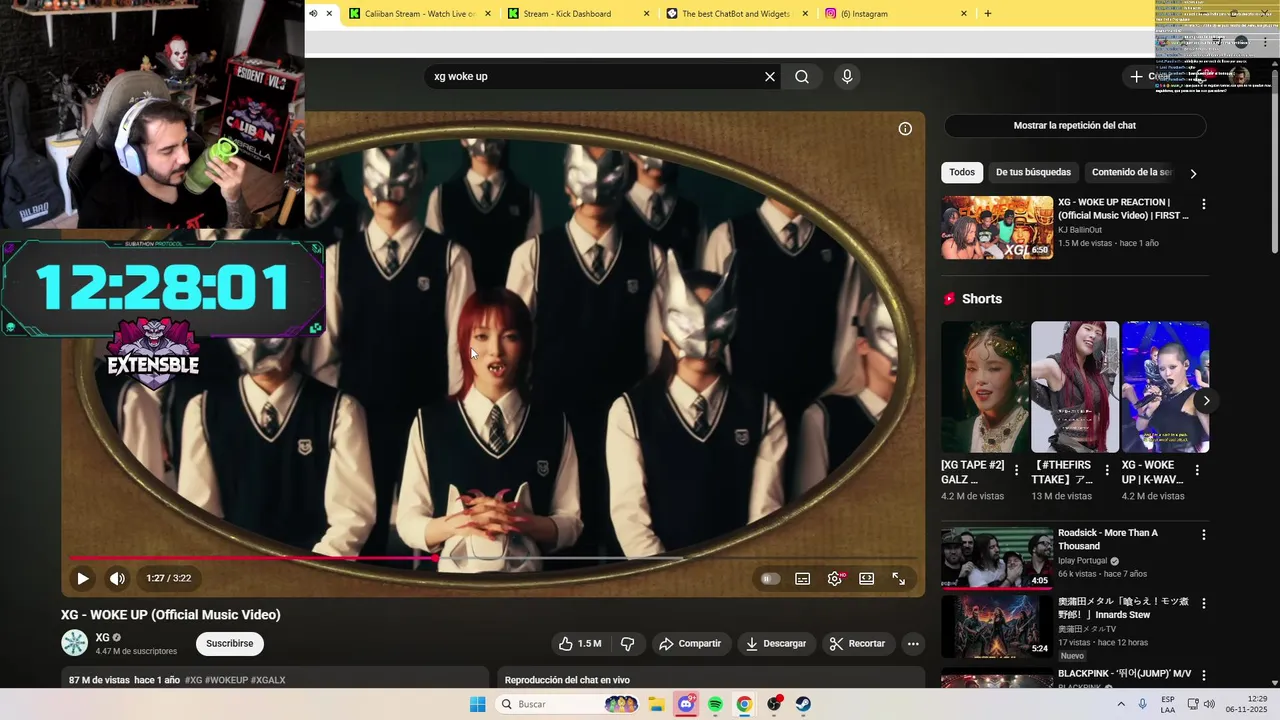Open a new browser tab
1280x720 pixels.
988,14
